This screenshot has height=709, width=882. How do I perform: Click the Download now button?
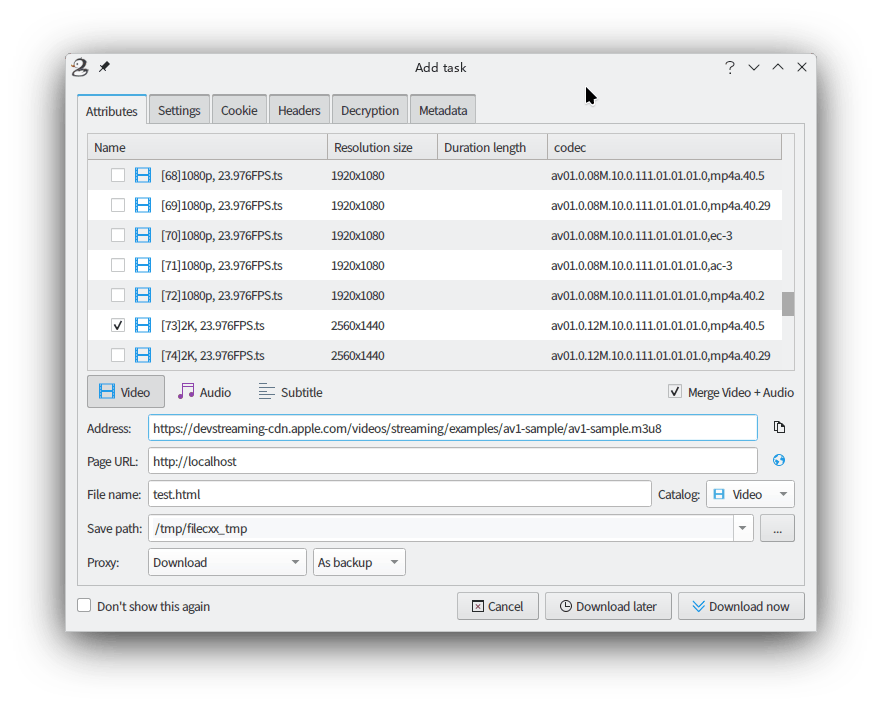[x=741, y=606]
